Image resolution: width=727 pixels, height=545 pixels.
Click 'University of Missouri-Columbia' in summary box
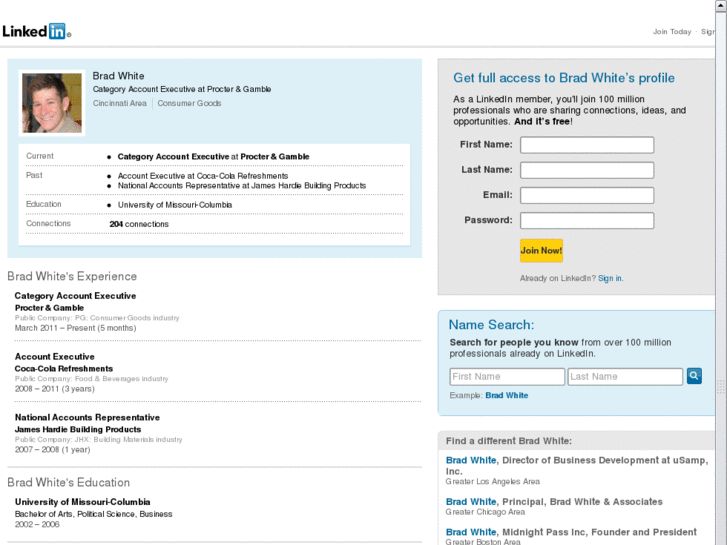pos(175,205)
